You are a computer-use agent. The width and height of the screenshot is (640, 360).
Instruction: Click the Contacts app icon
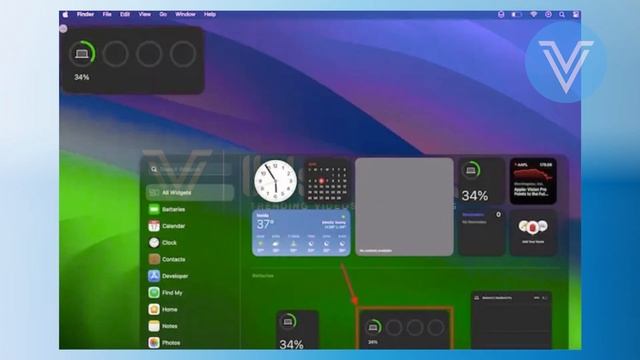coord(154,260)
